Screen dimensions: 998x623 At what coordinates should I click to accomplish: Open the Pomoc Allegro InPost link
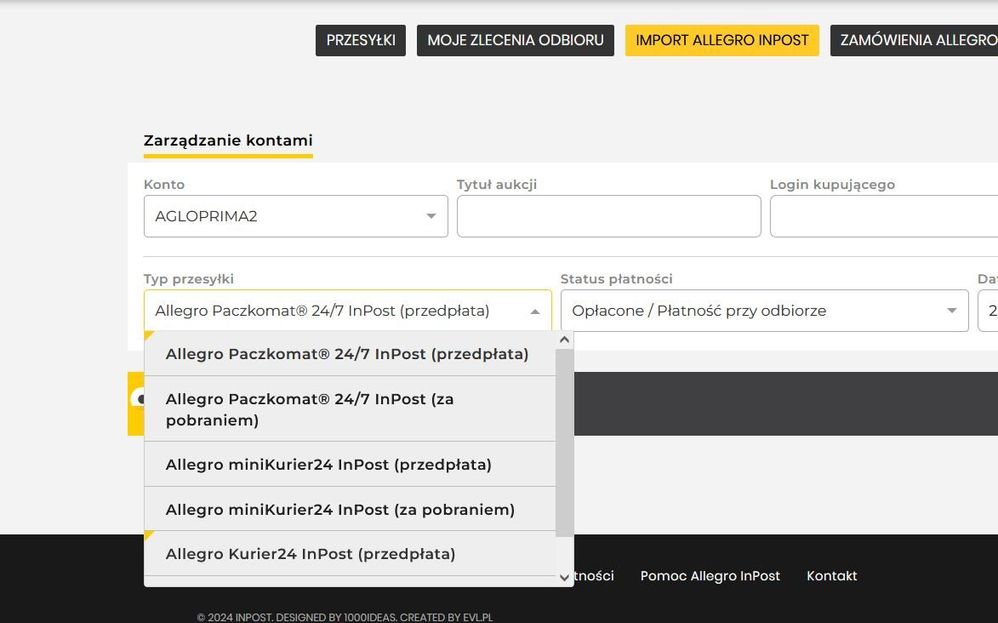point(711,575)
